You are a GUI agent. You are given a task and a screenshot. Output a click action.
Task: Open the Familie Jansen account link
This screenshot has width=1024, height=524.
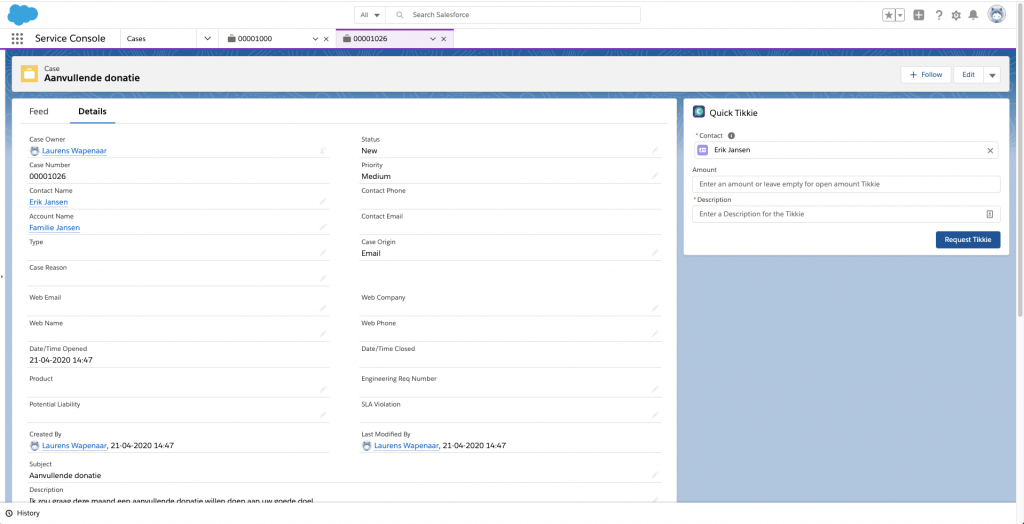[54, 228]
